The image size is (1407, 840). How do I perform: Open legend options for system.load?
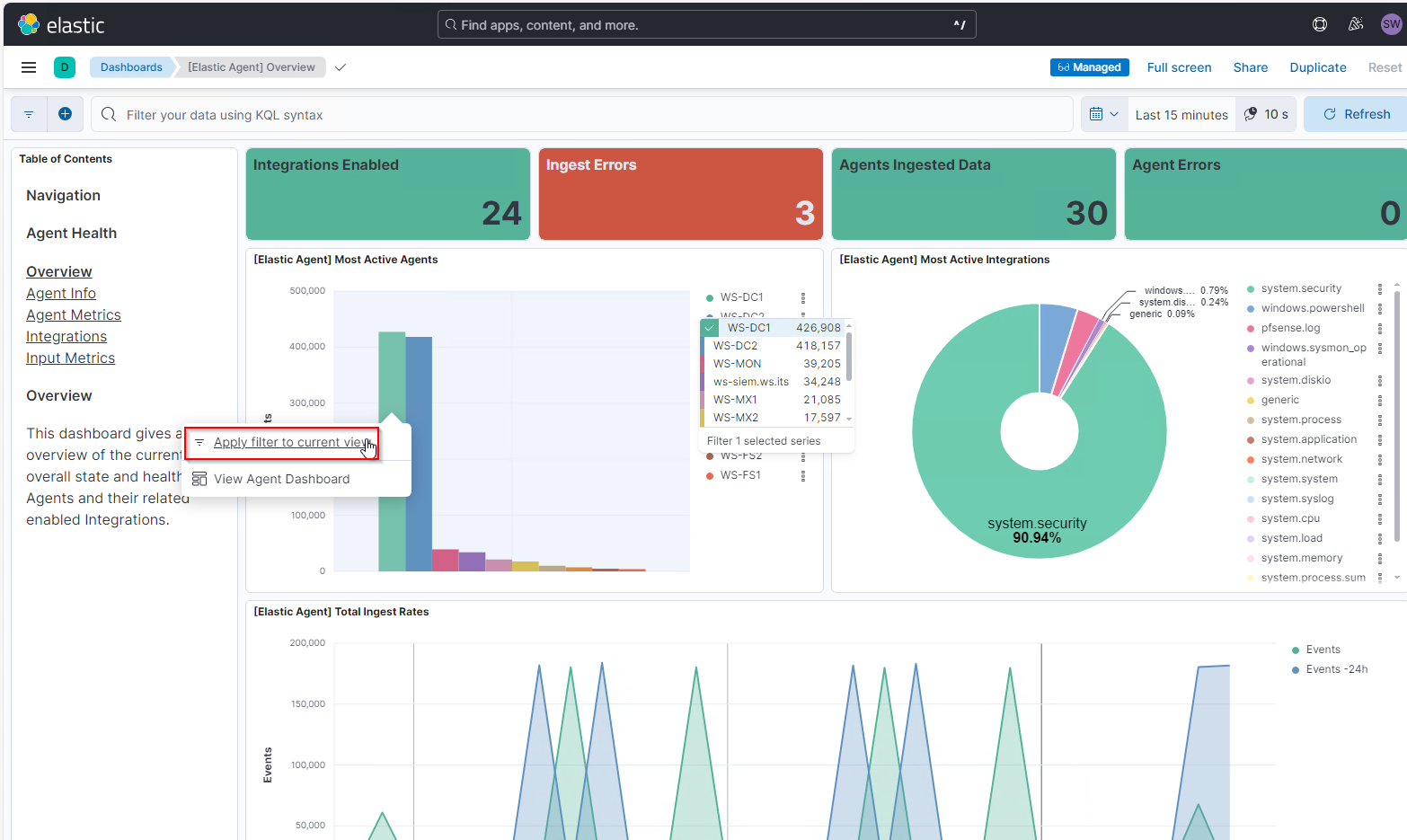click(1380, 538)
